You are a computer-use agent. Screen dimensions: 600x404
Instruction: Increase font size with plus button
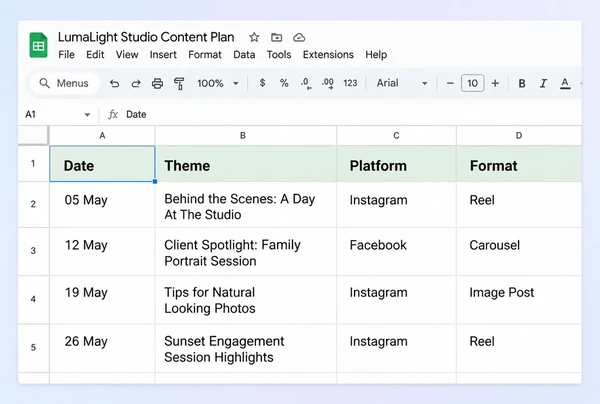coord(495,83)
